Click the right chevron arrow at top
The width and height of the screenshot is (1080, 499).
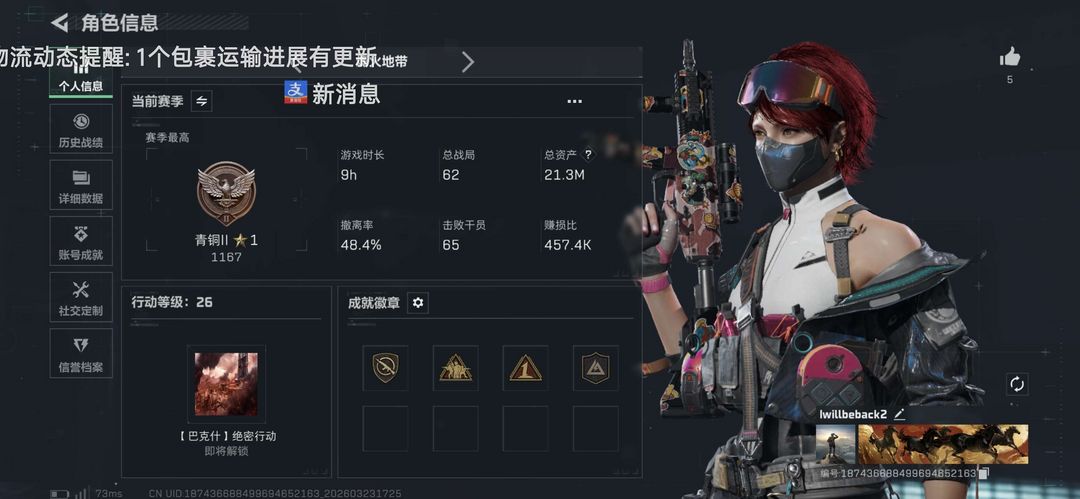[468, 62]
